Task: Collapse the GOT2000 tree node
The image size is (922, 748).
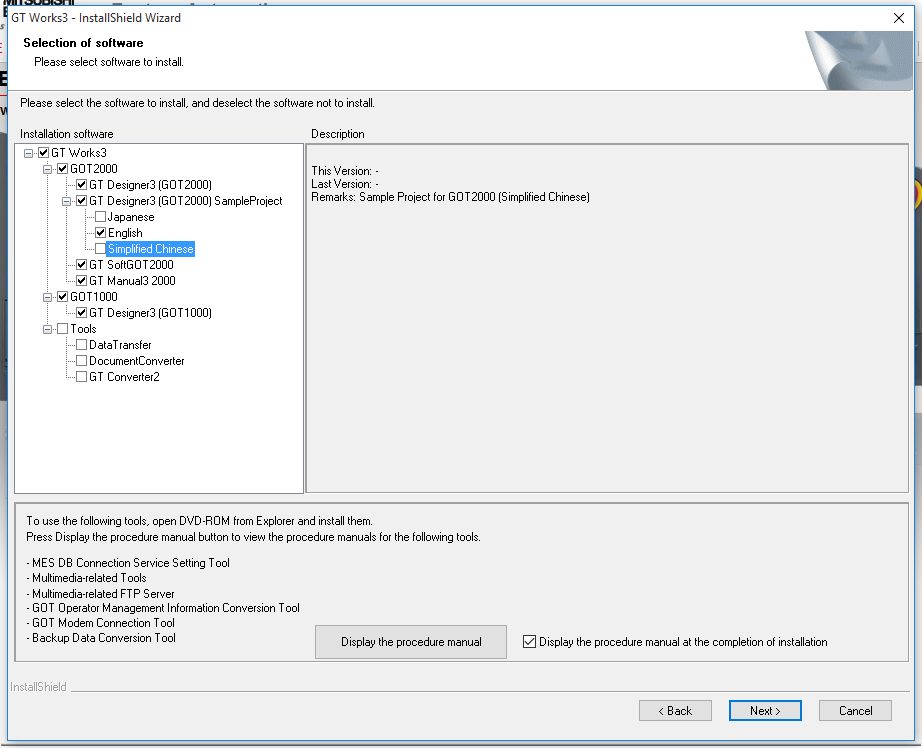Action: (x=48, y=169)
